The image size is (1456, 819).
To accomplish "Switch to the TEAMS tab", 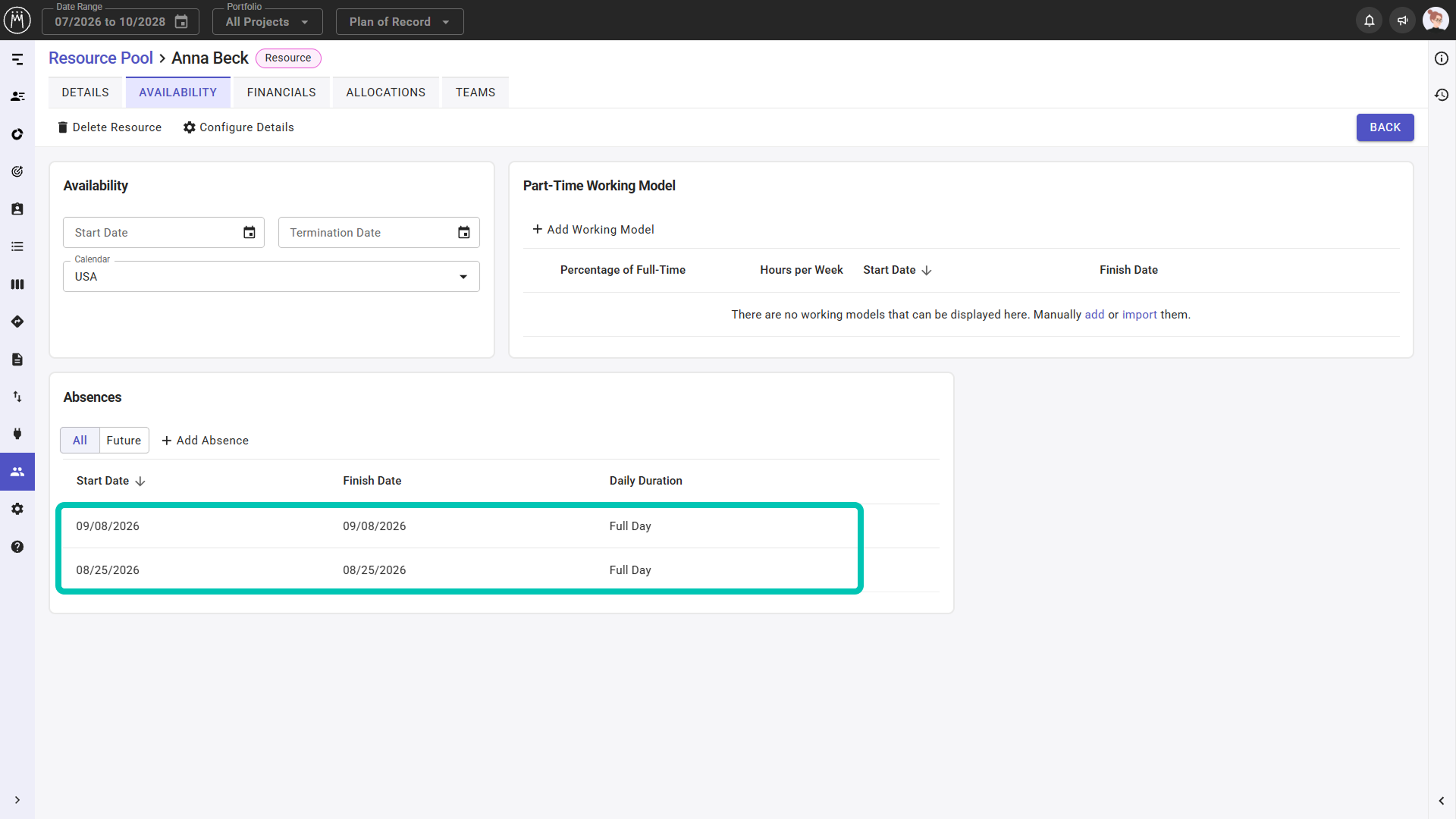I will click(x=475, y=93).
